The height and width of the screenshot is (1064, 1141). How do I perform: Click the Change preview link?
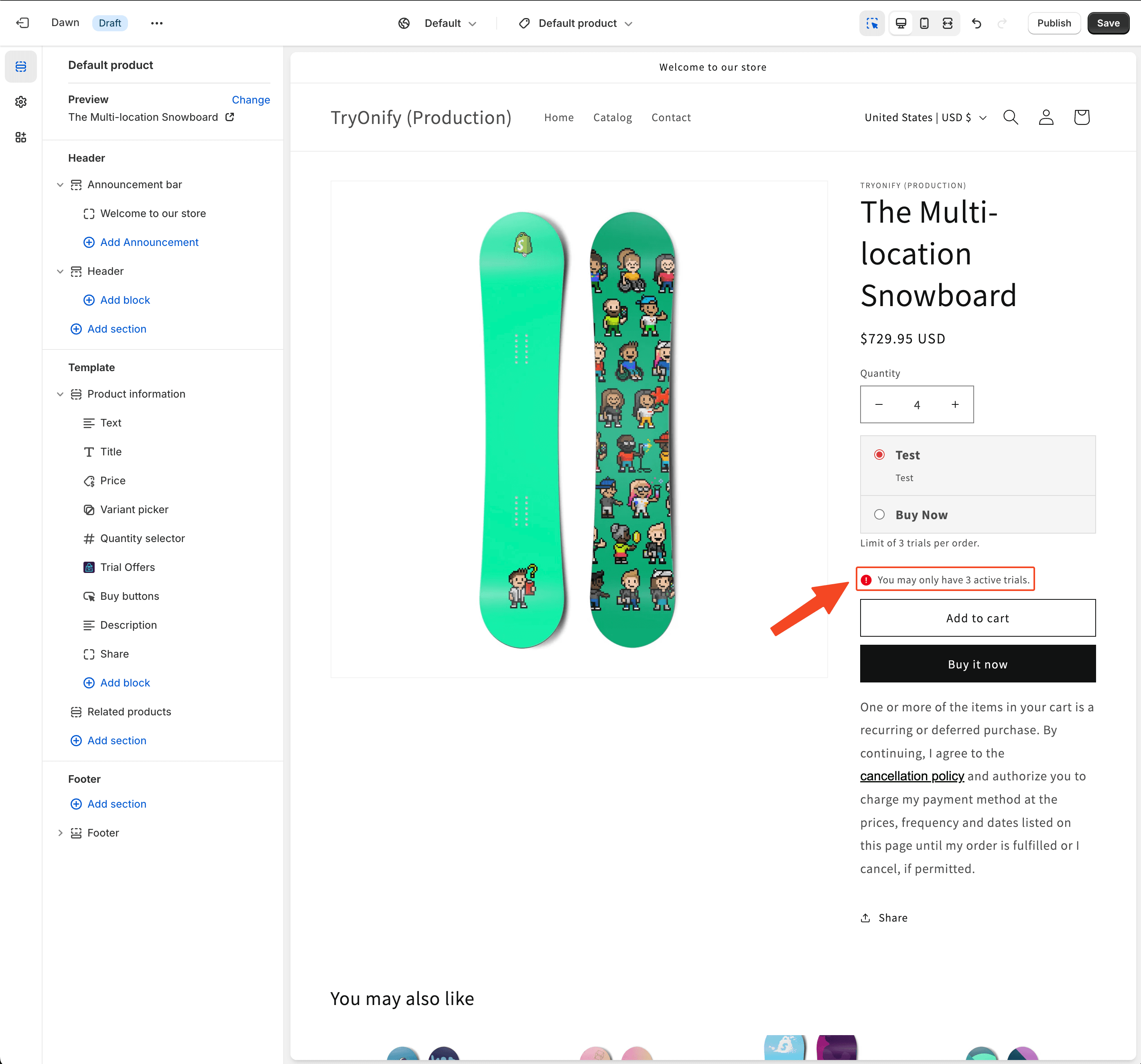pyautogui.click(x=251, y=99)
